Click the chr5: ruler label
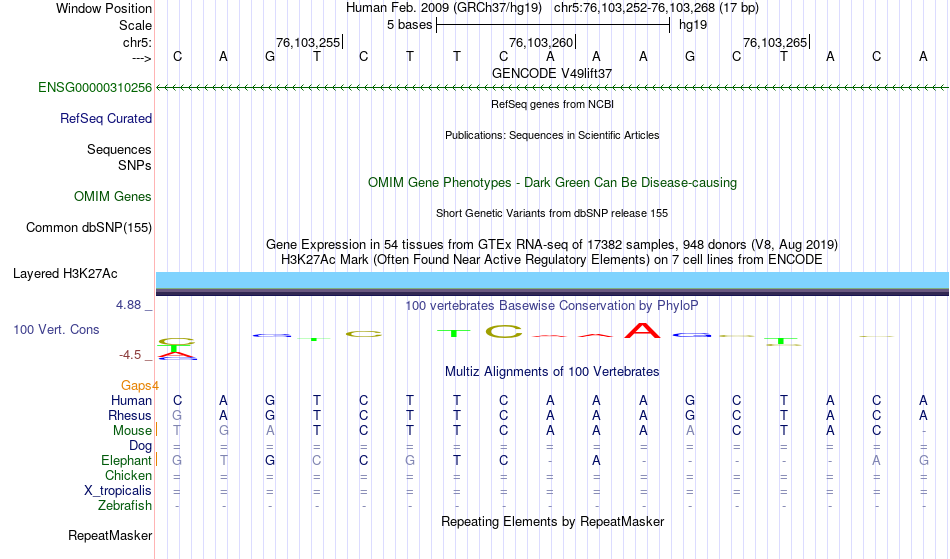This screenshot has height=559, width=950. 138,43
